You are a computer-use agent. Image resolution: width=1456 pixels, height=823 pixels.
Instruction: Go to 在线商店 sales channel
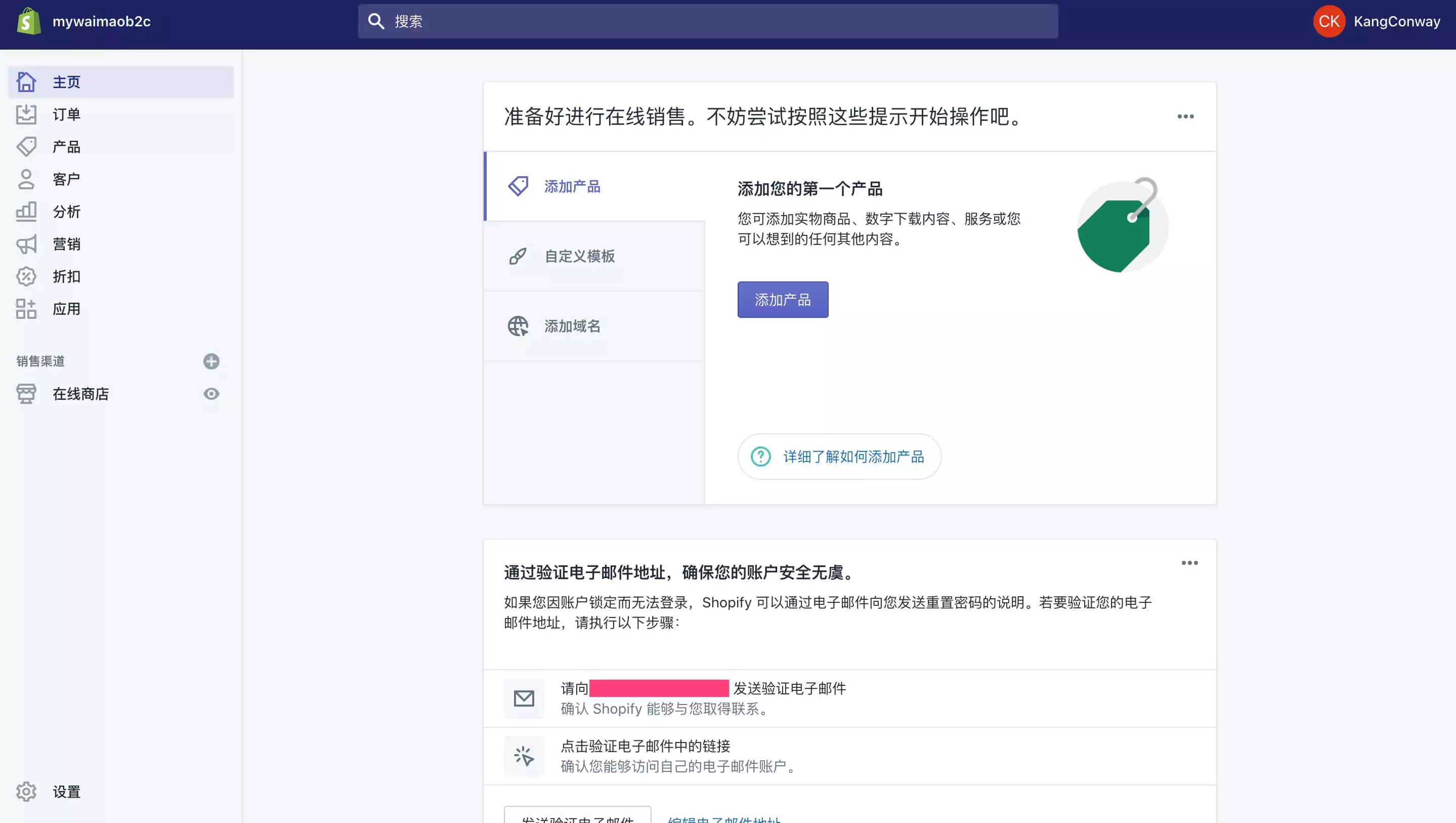point(81,394)
